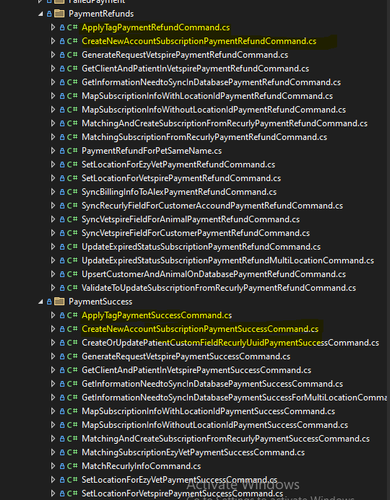Select GetClientAndPatientInVetspirePaymentRefundCommand.cs file

coord(195,69)
